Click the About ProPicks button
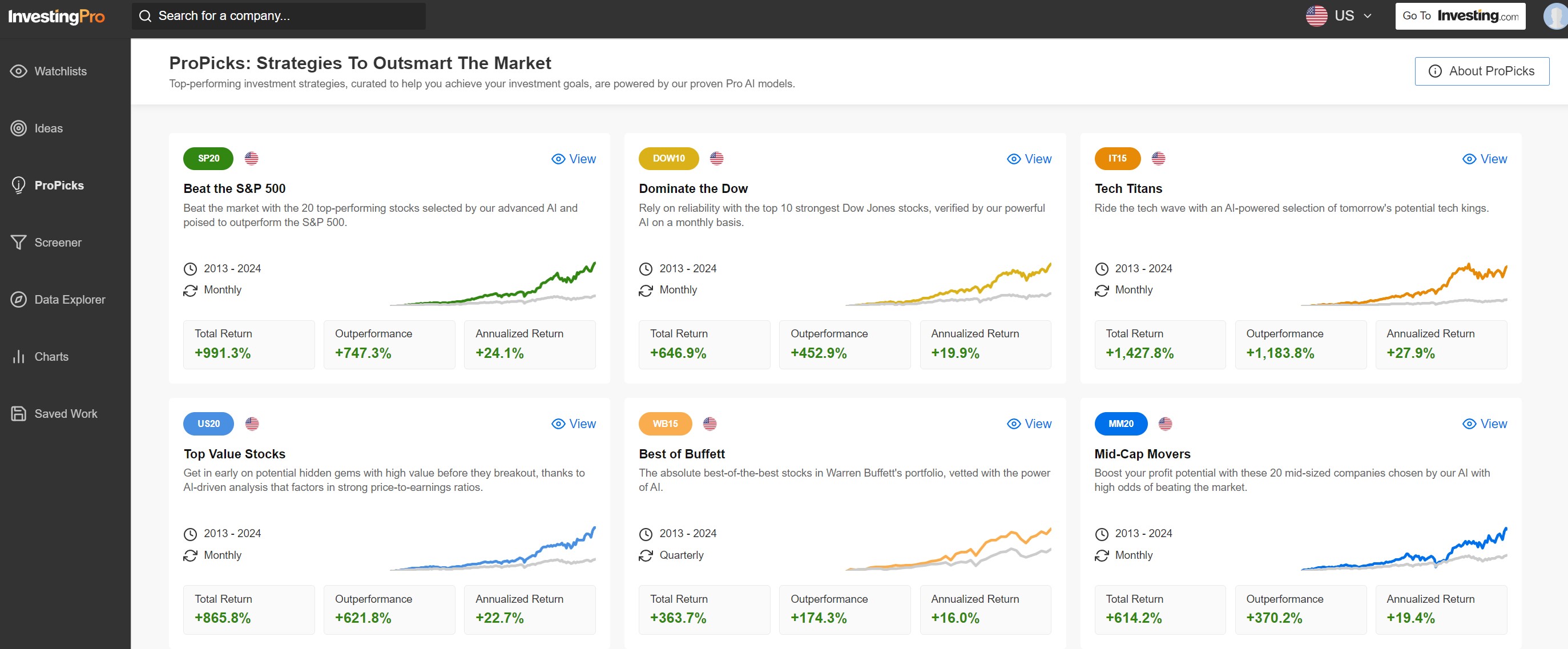 click(1482, 71)
